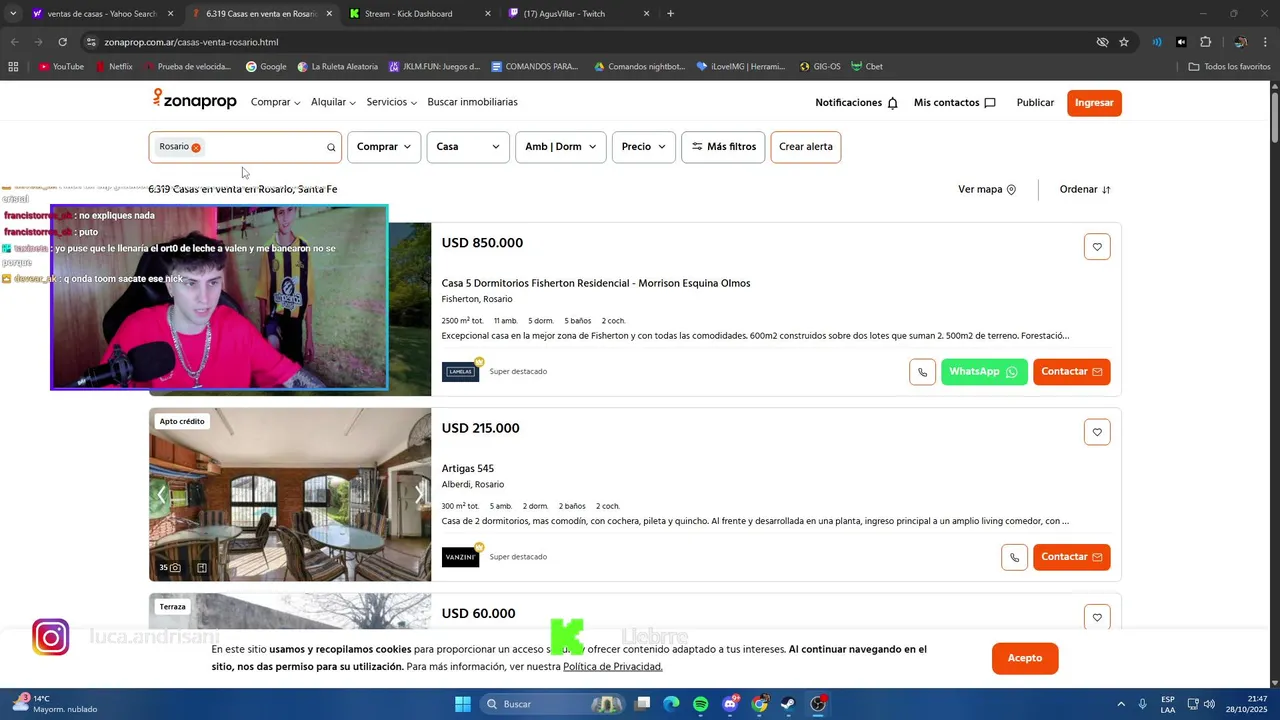
Task: Open browser extensions puzzle icon
Action: (1206, 42)
